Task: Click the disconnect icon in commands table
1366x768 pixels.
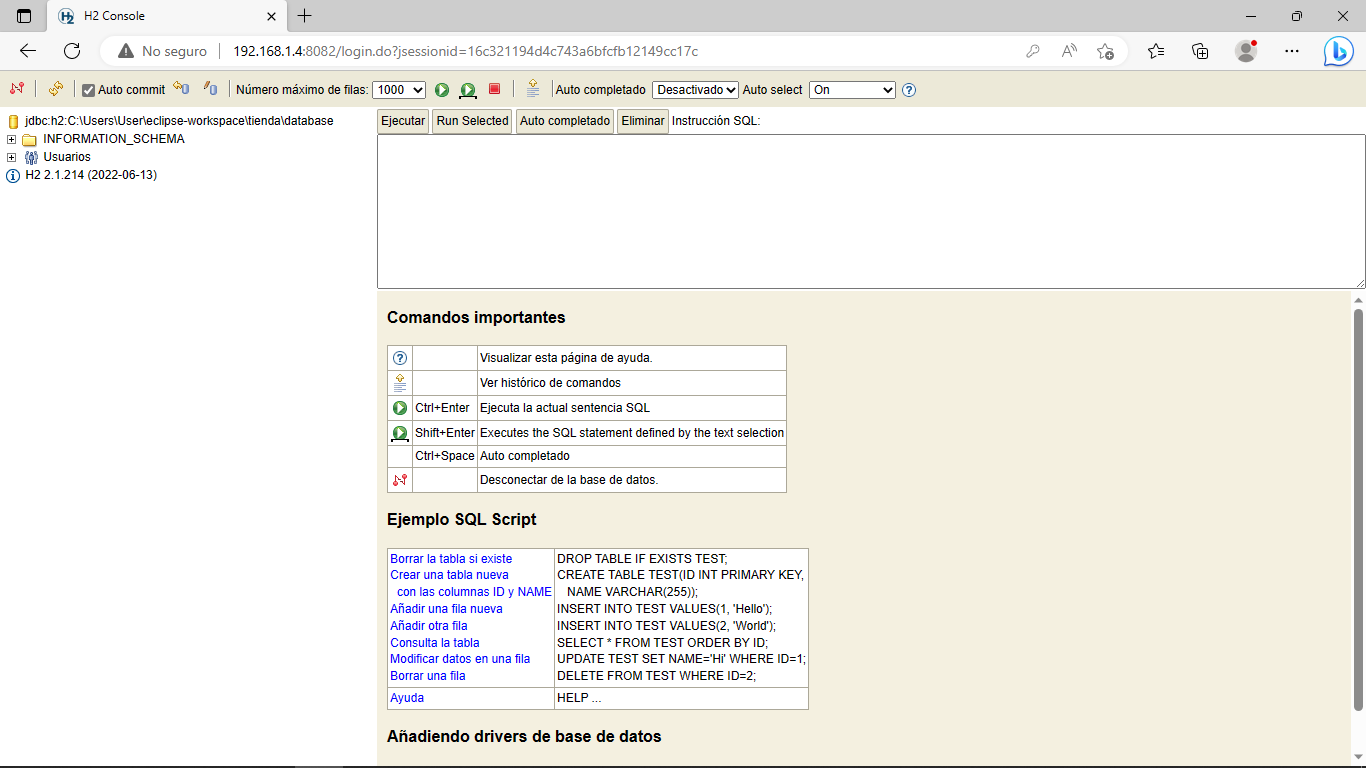Action: [x=400, y=480]
